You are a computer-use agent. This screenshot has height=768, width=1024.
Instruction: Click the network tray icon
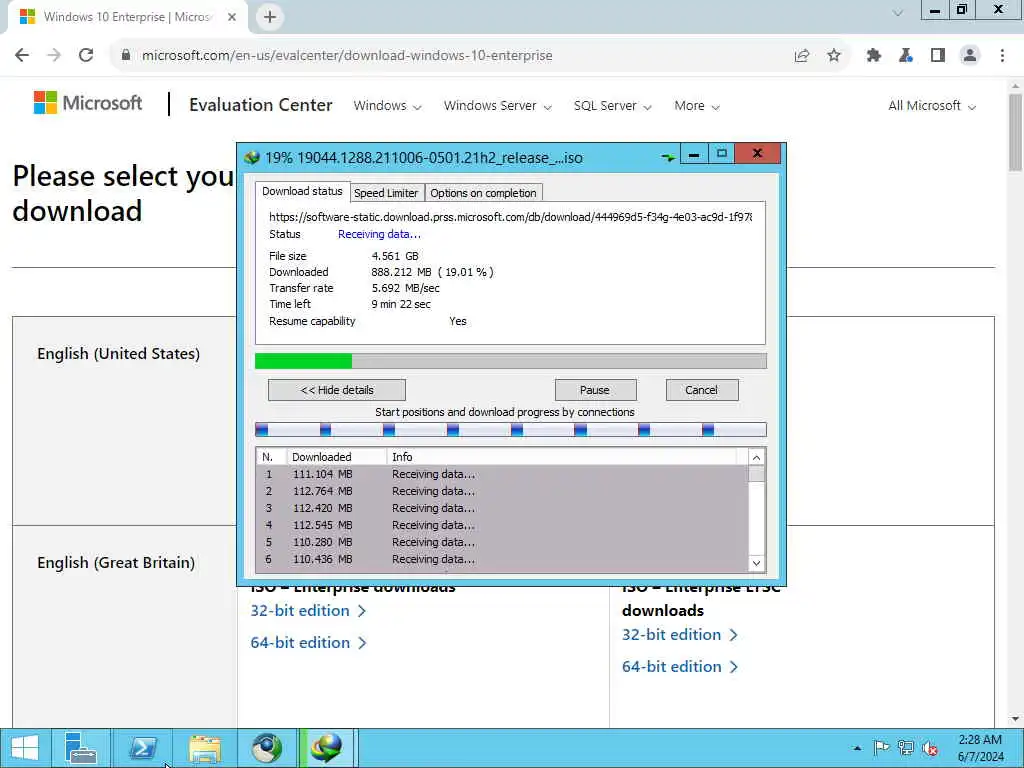(906, 748)
